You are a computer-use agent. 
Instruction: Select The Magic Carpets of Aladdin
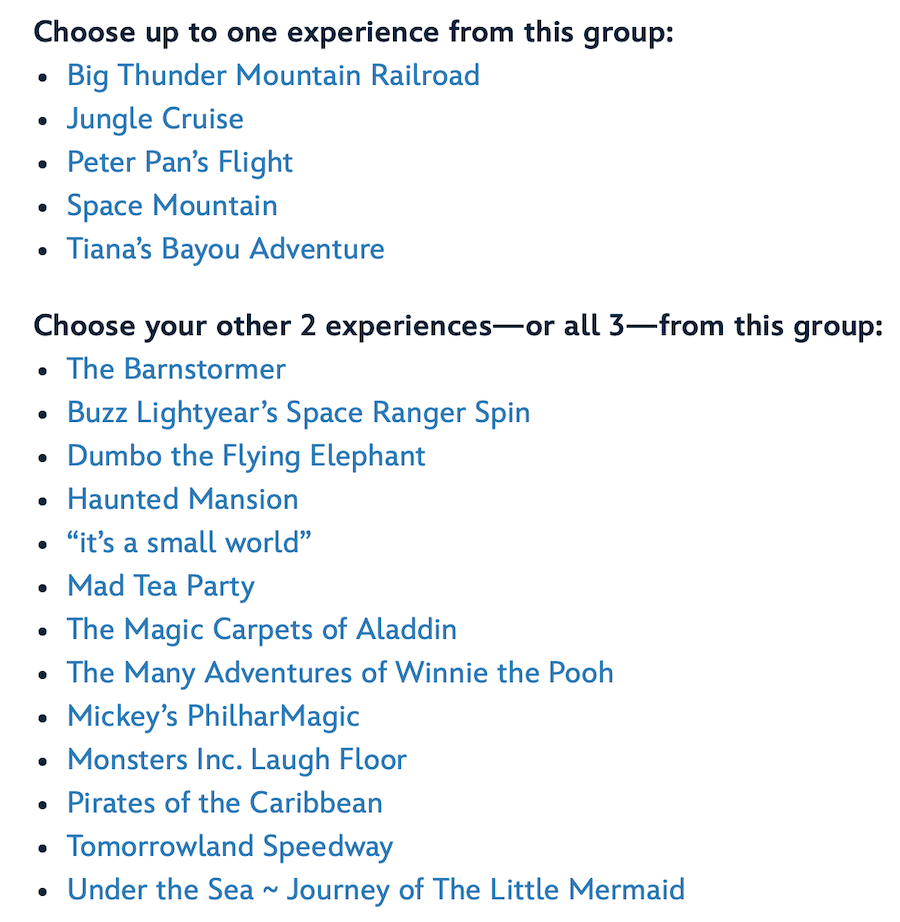point(261,630)
